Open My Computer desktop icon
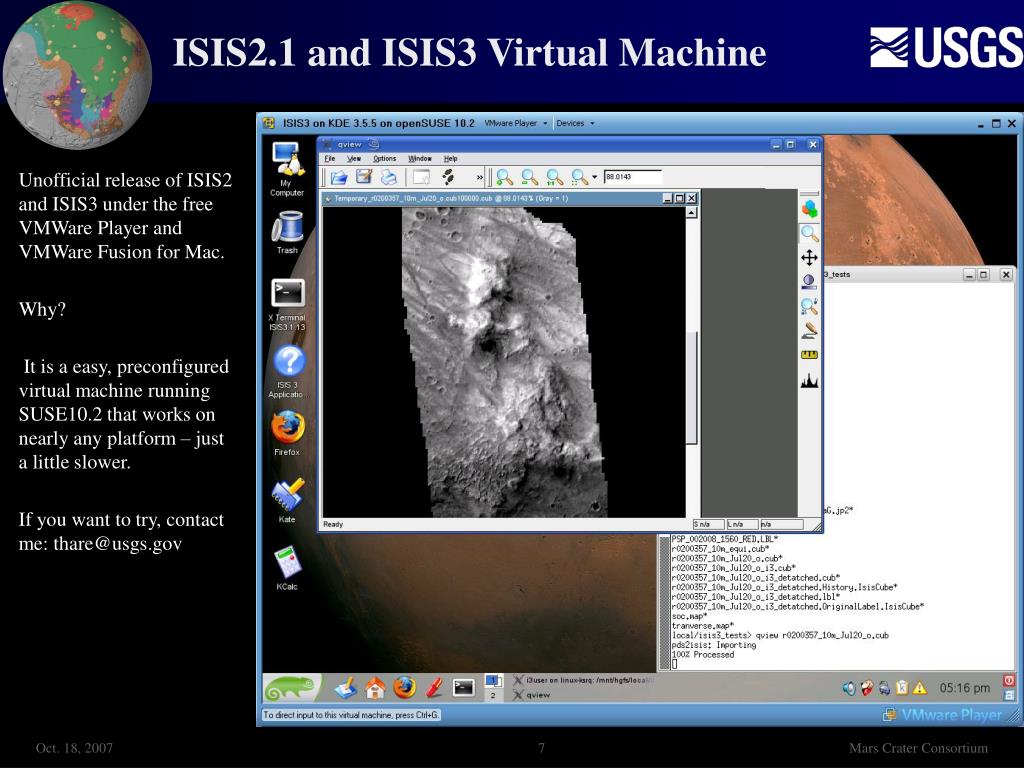 tap(287, 168)
